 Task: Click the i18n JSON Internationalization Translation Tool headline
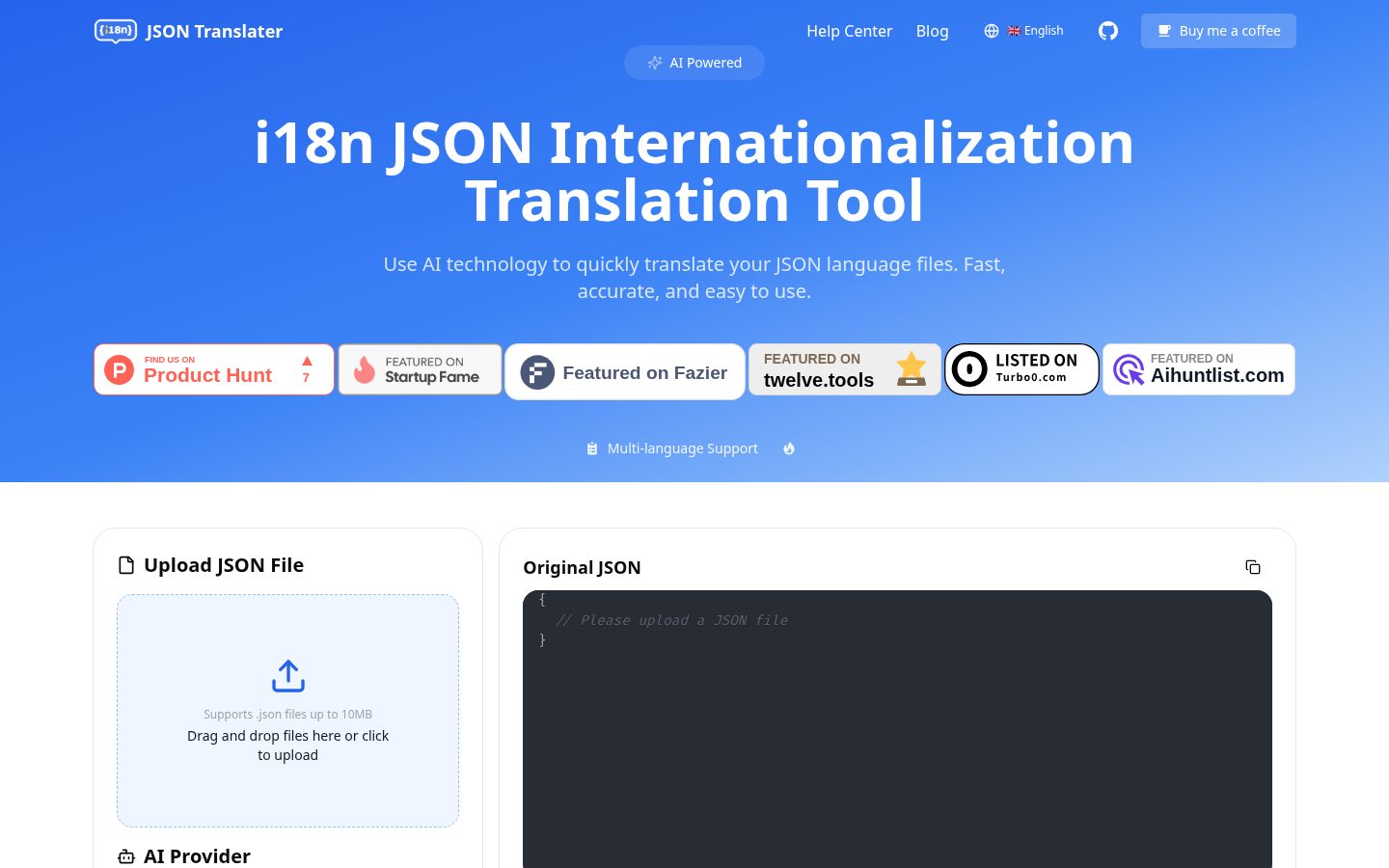click(x=694, y=172)
